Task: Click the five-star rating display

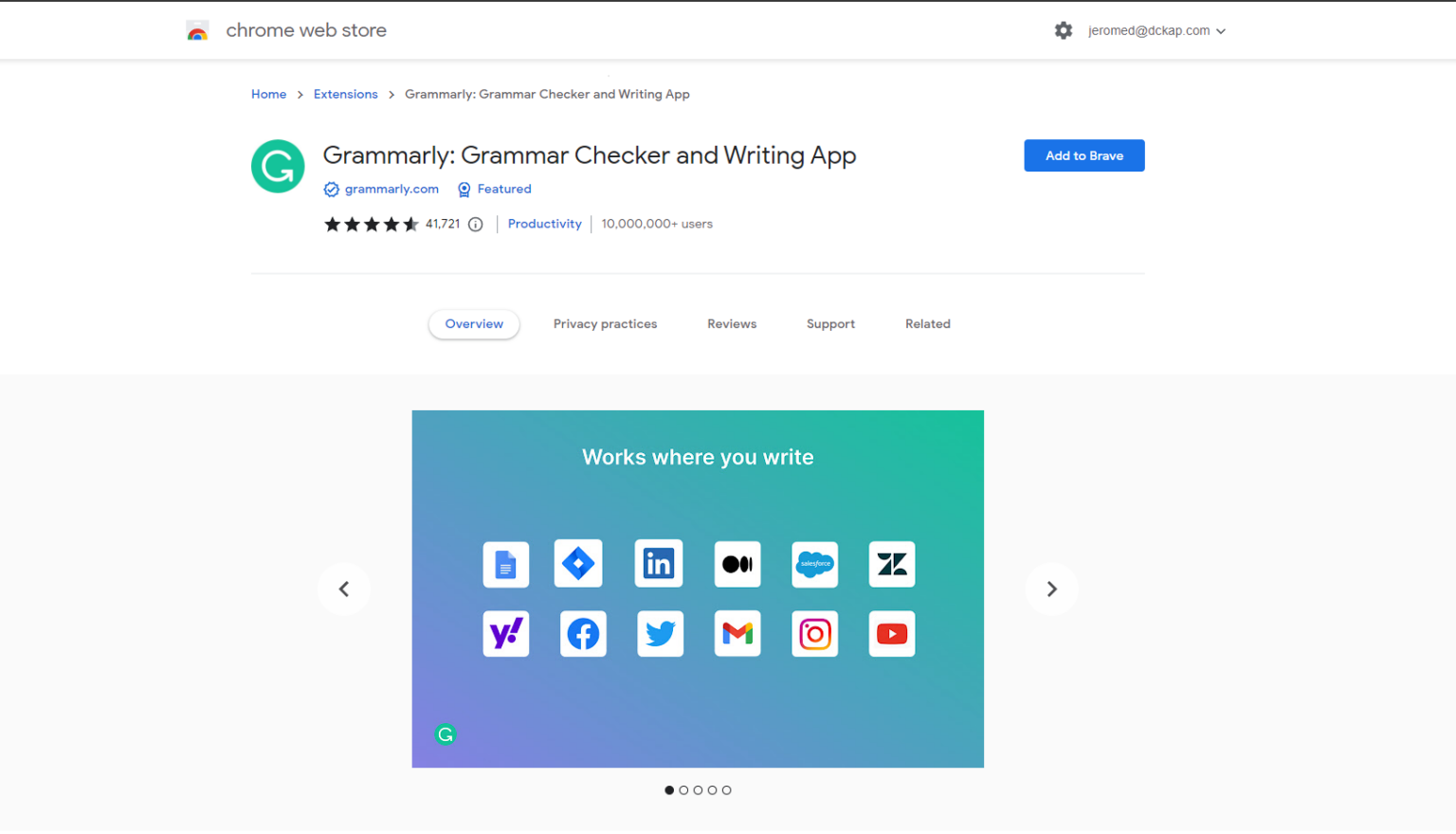Action: pos(371,225)
